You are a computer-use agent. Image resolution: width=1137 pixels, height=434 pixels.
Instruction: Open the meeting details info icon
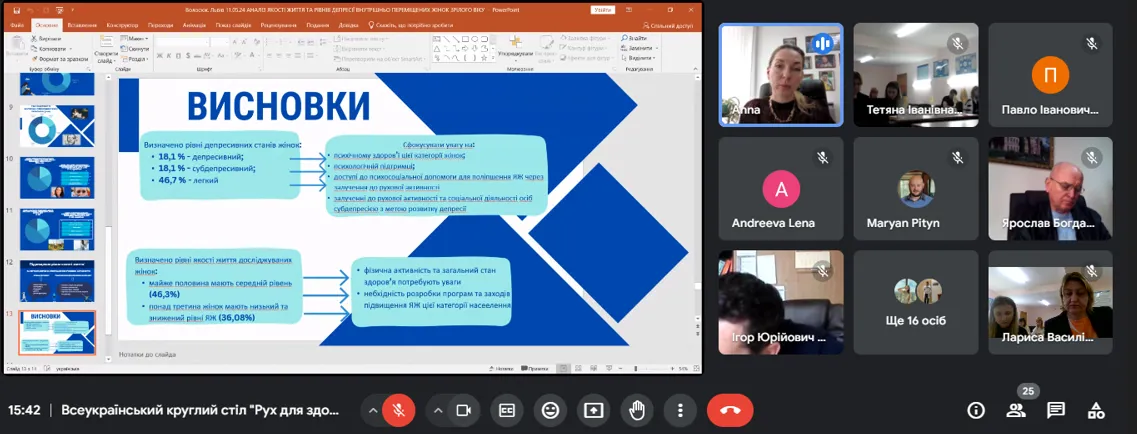[x=976, y=410]
